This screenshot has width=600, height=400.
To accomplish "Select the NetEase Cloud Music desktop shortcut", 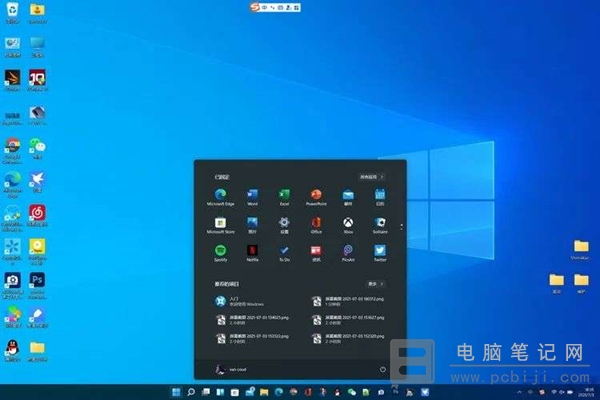I will 38,215.
